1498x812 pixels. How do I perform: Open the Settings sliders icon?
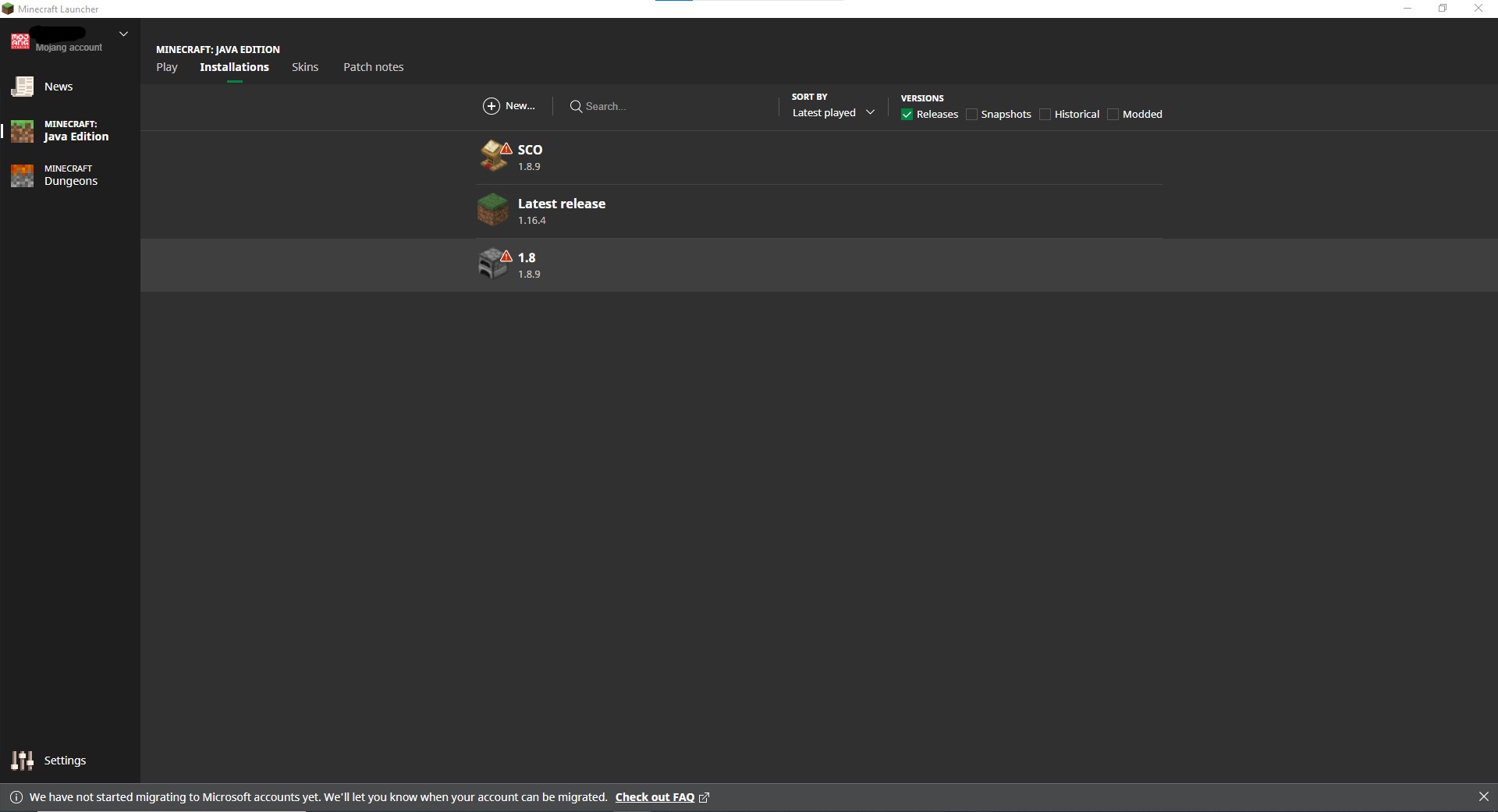tap(23, 761)
